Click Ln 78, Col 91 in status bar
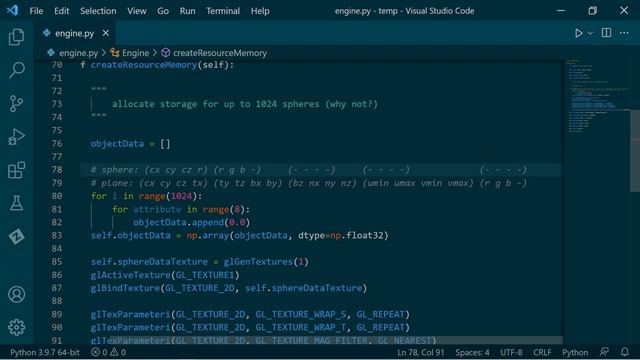Image resolution: width=640 pixels, height=360 pixels. click(x=420, y=352)
